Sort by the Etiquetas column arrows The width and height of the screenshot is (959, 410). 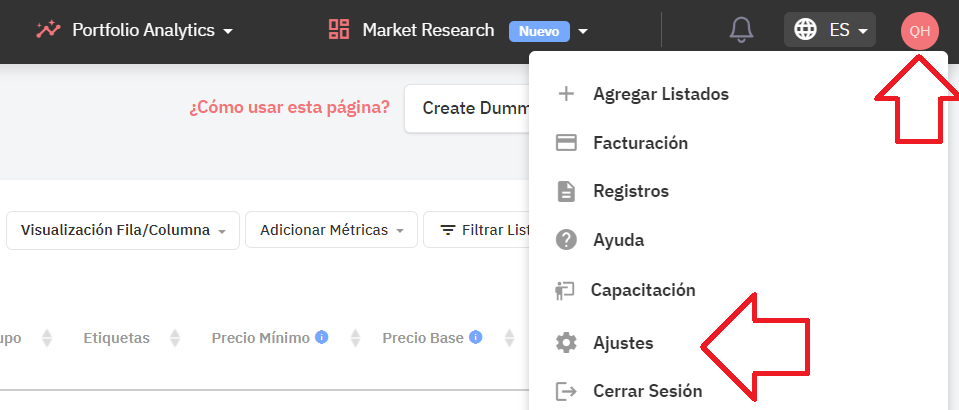175,338
